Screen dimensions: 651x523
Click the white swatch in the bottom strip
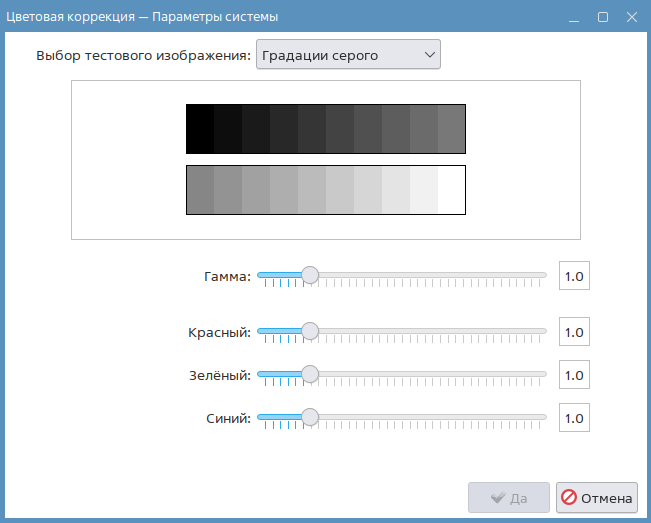tap(452, 190)
